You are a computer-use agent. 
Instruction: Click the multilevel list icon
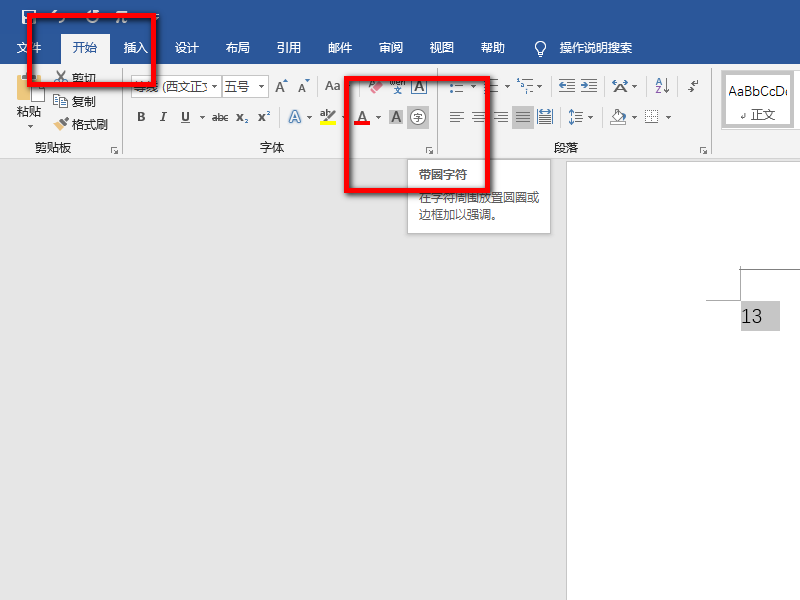[524, 86]
